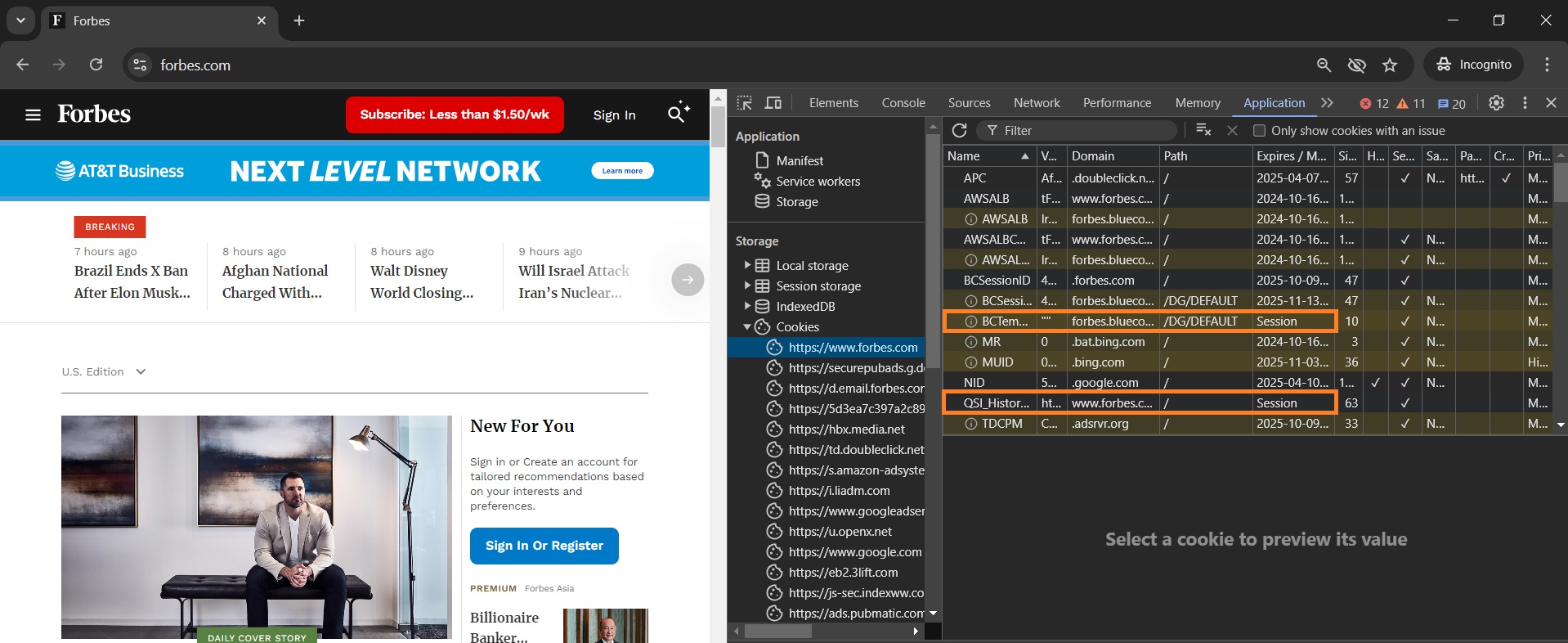Screen dimensions: 1568x643
Task: Click the Forbes search icon
Action: point(678,115)
